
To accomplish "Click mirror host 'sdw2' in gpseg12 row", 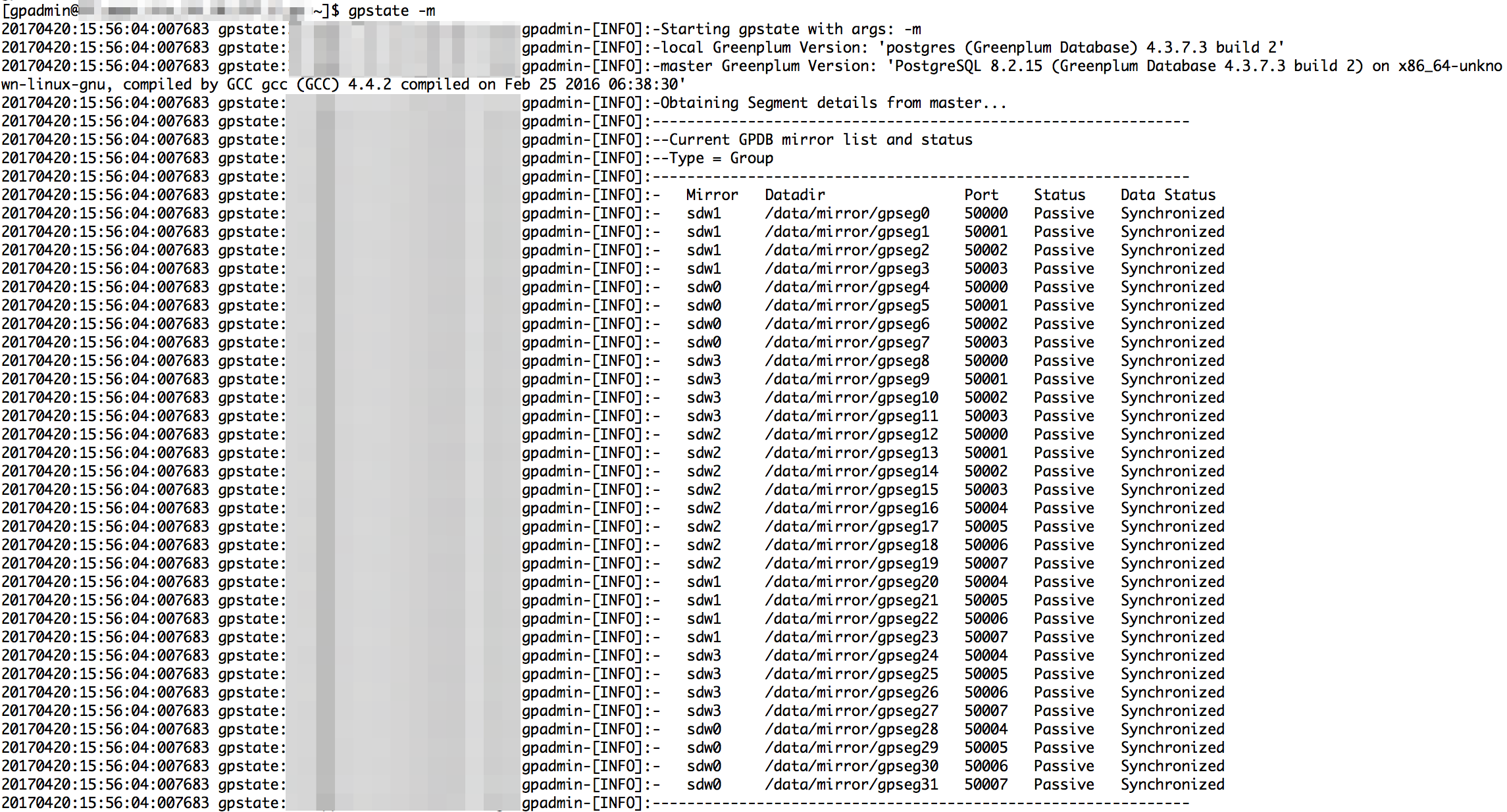I will 703,434.
